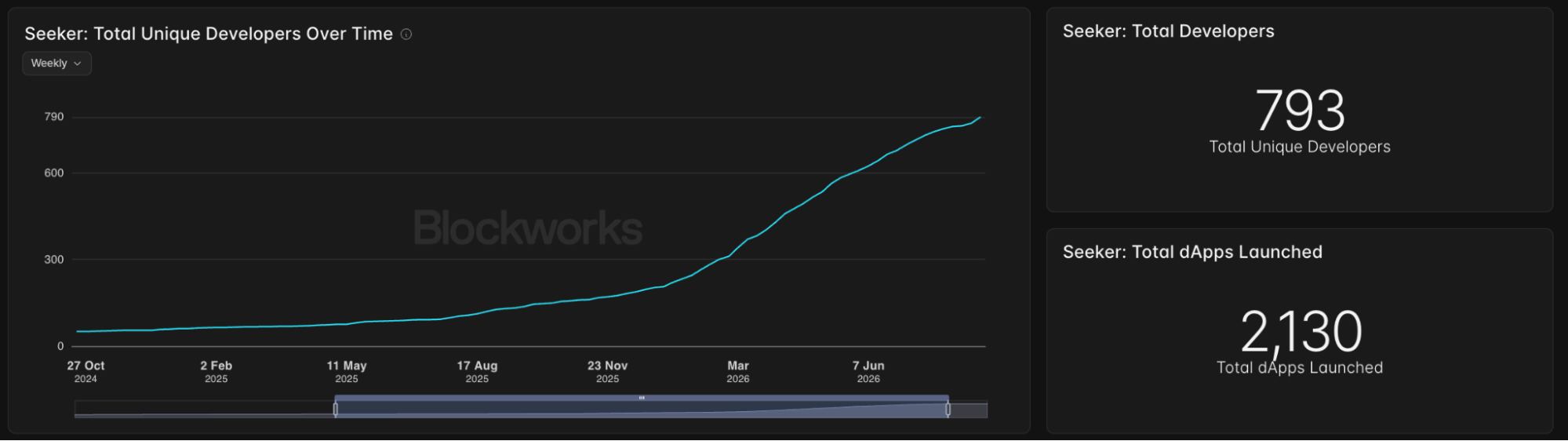This screenshot has width=1568, height=441.
Task: Click the "Total dApps Launched" caption
Action: point(1300,367)
